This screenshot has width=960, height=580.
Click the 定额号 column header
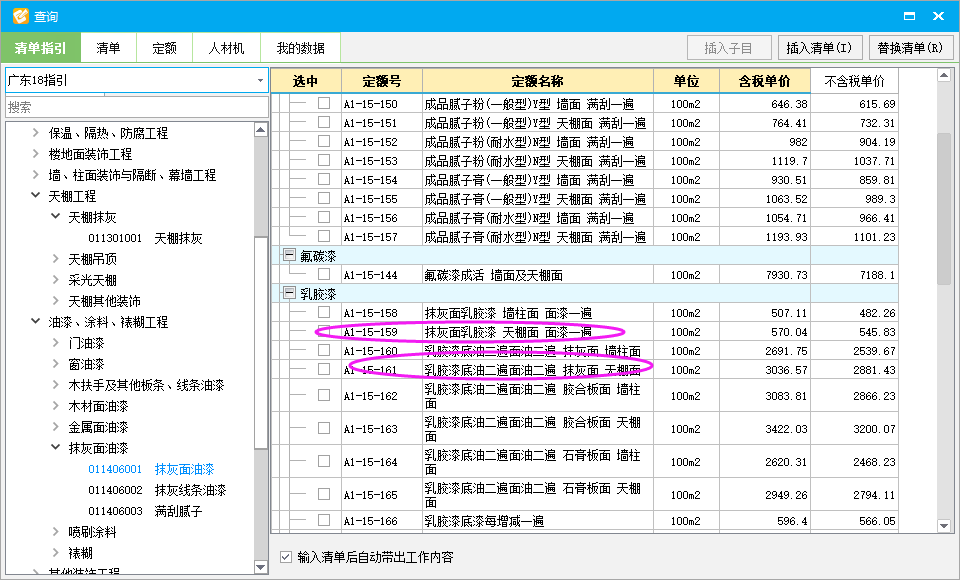point(382,81)
